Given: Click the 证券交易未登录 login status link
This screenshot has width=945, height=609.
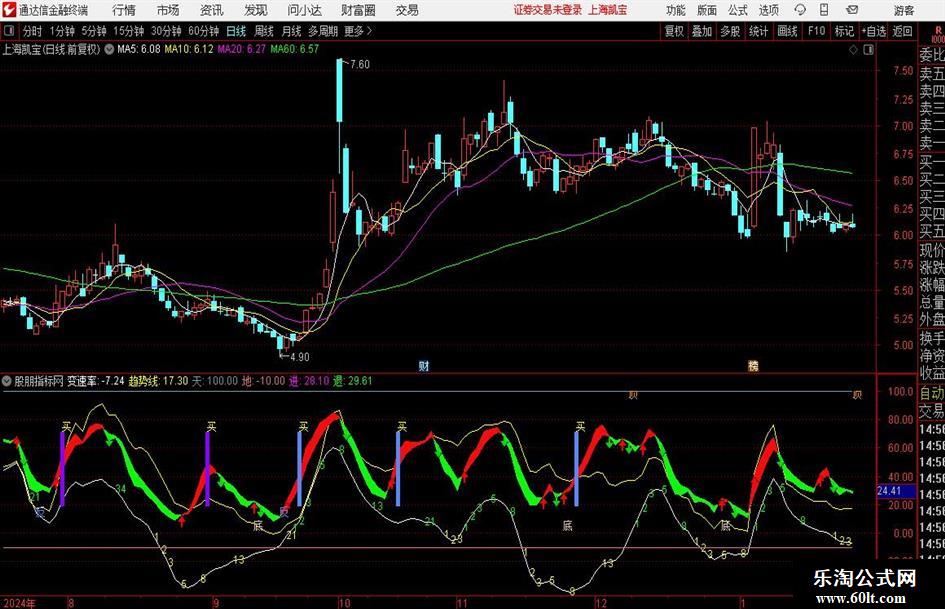Looking at the screenshot, I should [x=548, y=10].
